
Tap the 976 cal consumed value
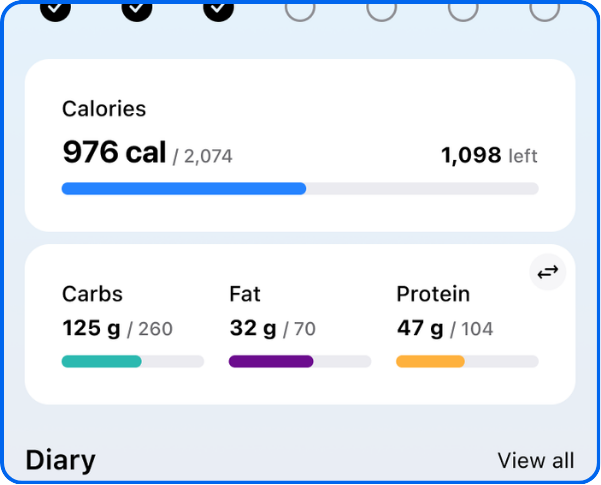click(x=114, y=152)
